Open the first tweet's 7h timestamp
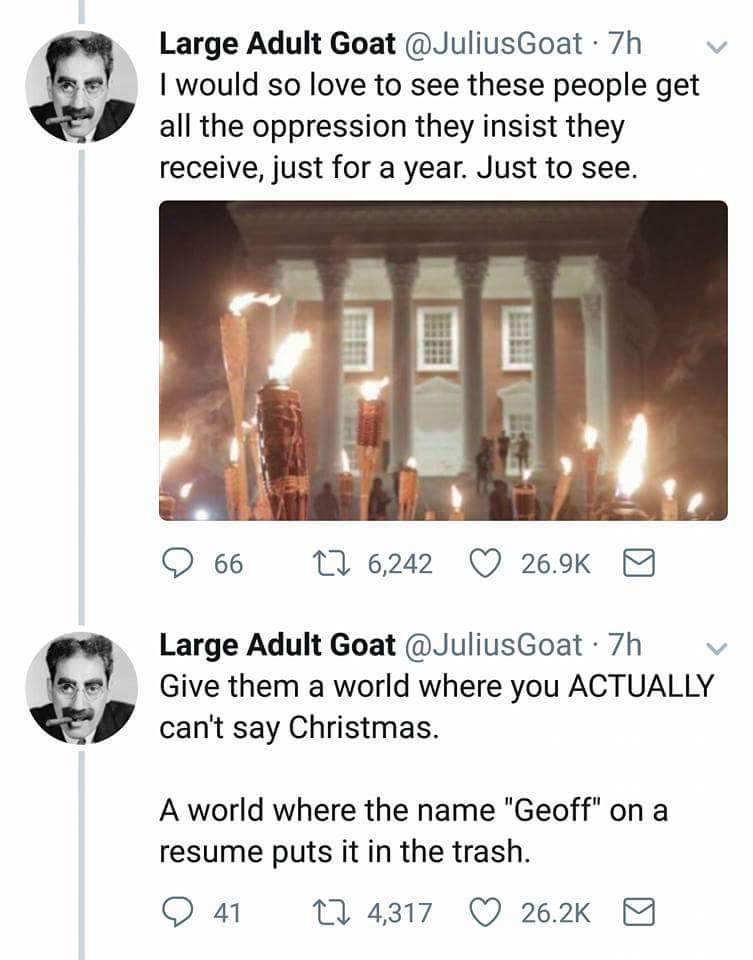753x960 pixels. tap(624, 42)
